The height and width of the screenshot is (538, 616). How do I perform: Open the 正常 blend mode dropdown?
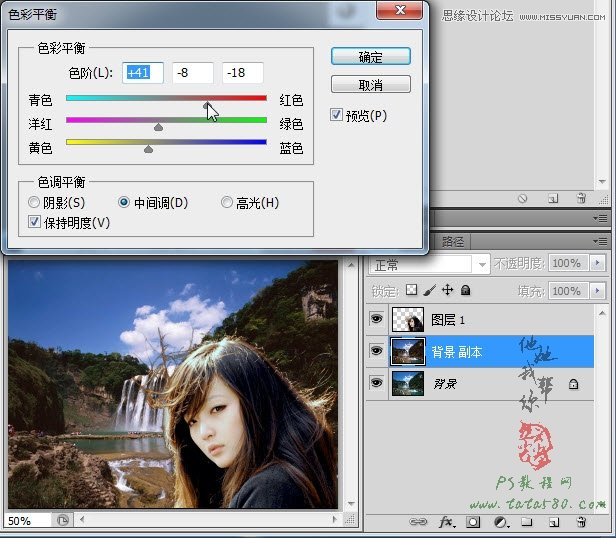[x=429, y=264]
